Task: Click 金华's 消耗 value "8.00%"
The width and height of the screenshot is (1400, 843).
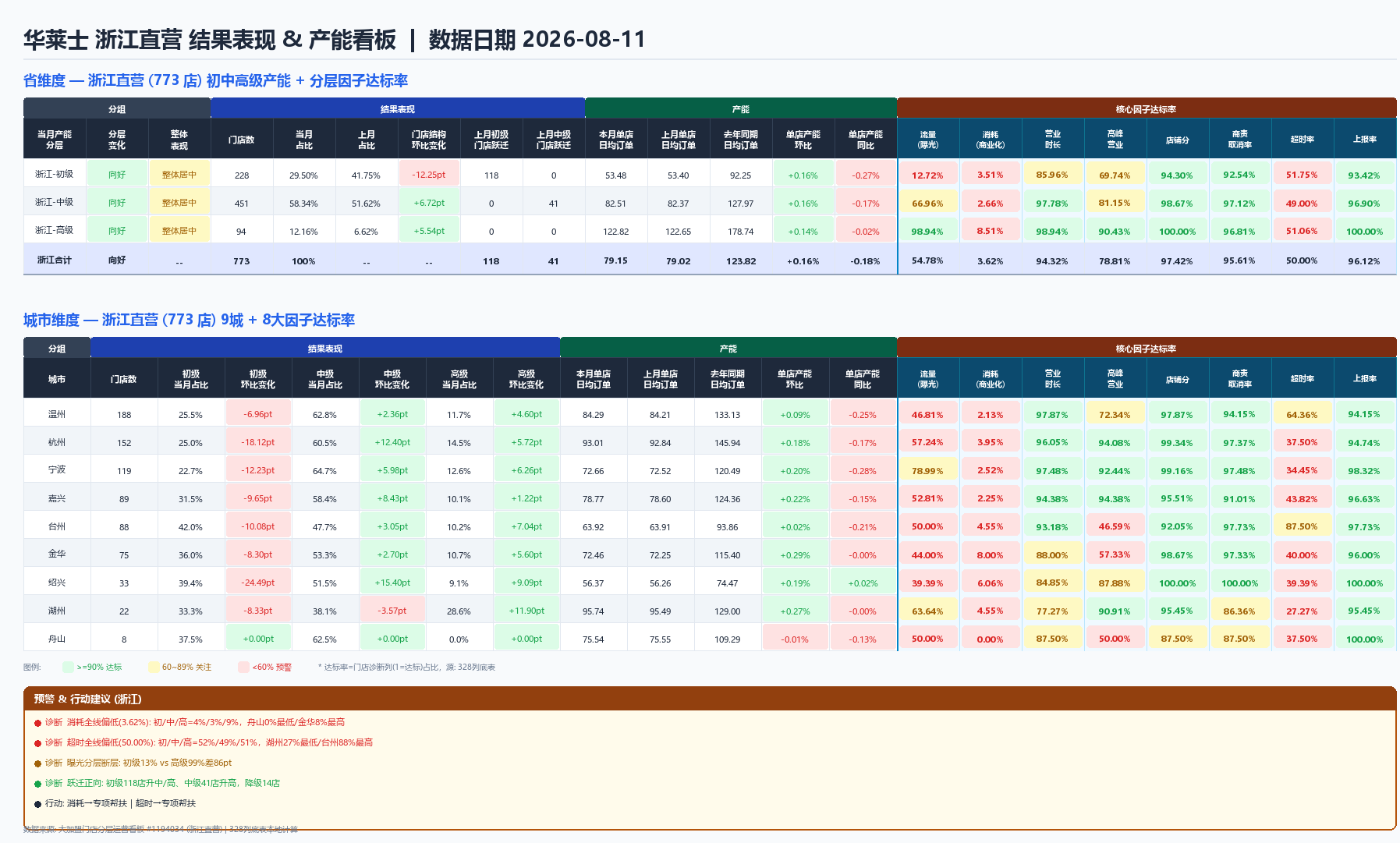Action: click(990, 554)
